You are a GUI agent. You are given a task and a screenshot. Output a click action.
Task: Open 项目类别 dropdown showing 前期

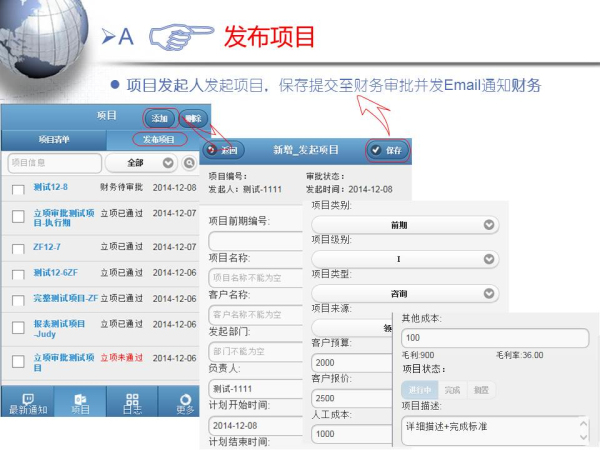[404, 225]
